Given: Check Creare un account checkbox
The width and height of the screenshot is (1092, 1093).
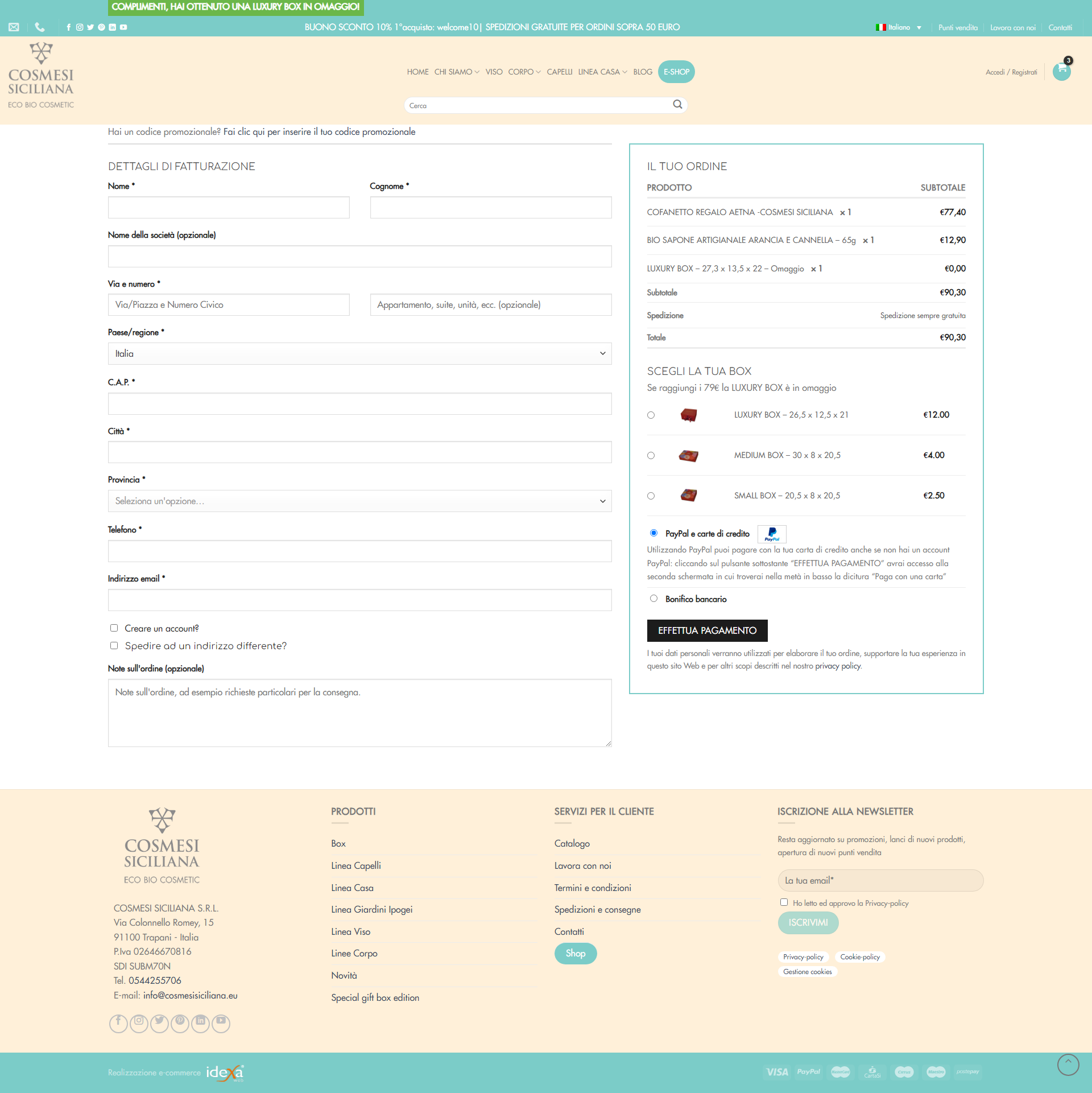Looking at the screenshot, I should (114, 628).
